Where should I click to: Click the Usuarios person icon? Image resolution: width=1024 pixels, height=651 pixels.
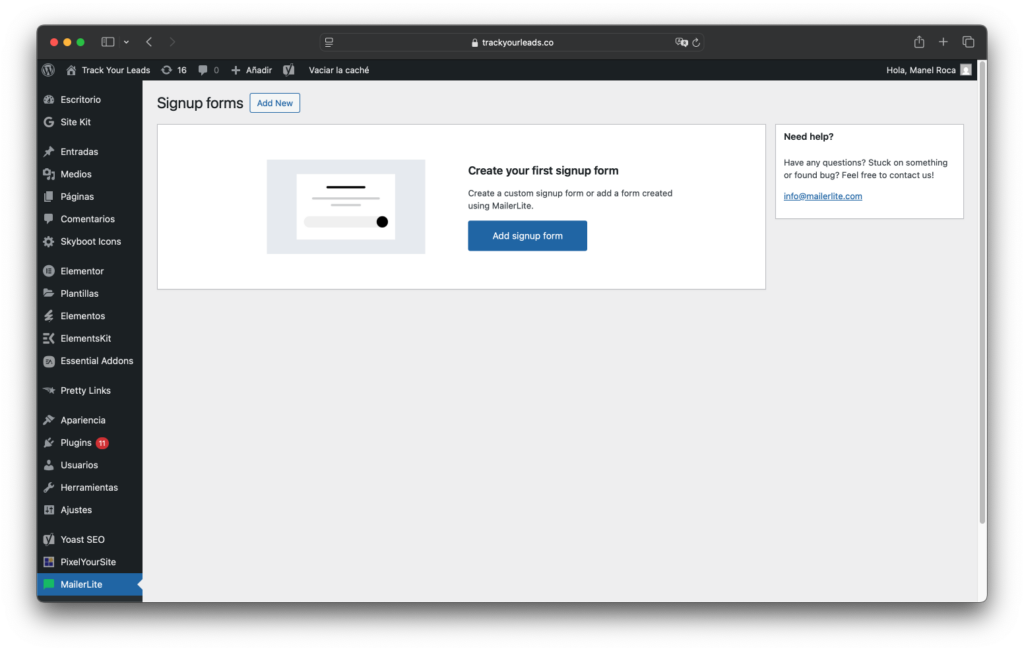click(49, 465)
